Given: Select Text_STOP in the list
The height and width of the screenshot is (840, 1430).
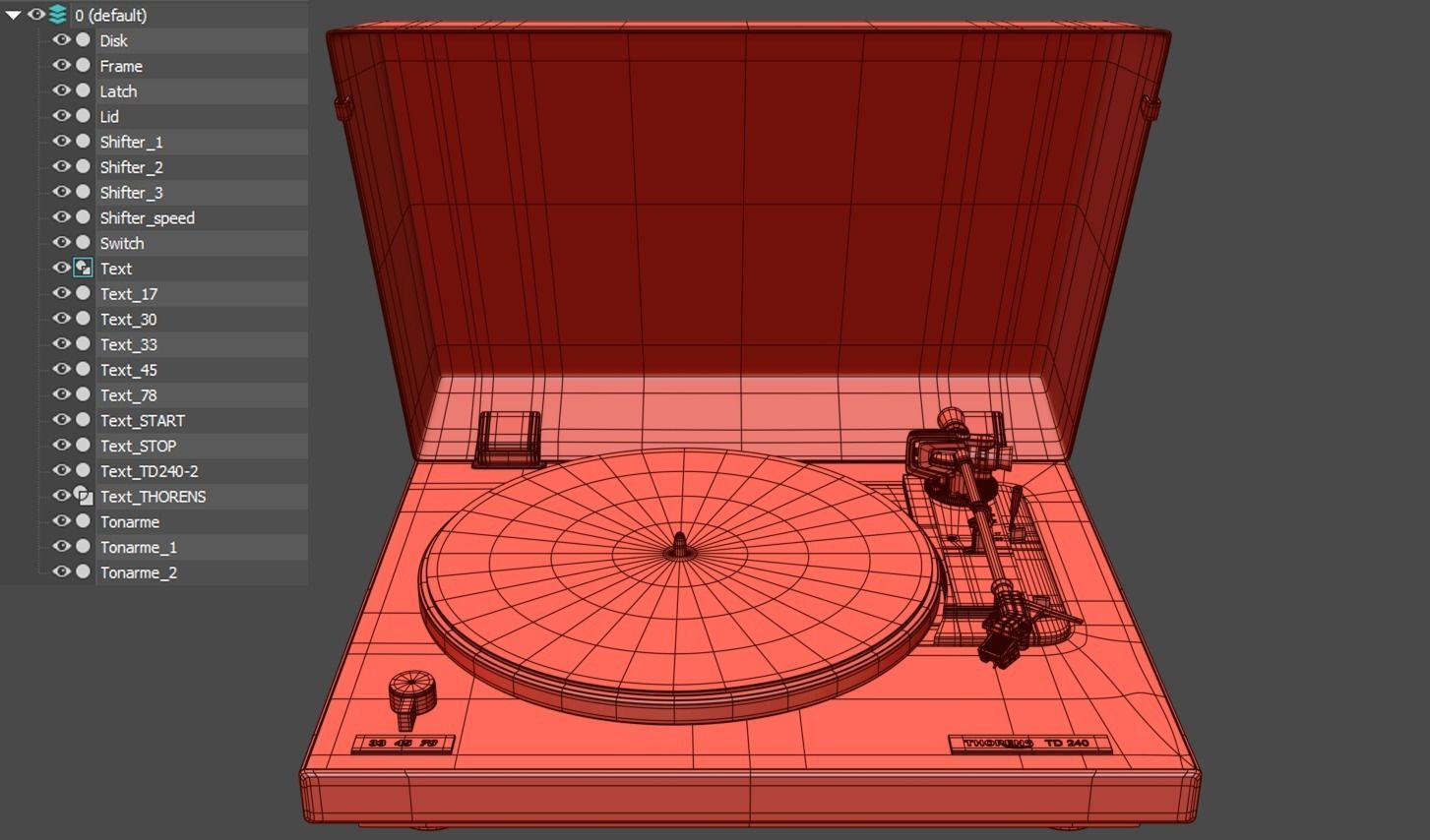Looking at the screenshot, I should [138, 447].
